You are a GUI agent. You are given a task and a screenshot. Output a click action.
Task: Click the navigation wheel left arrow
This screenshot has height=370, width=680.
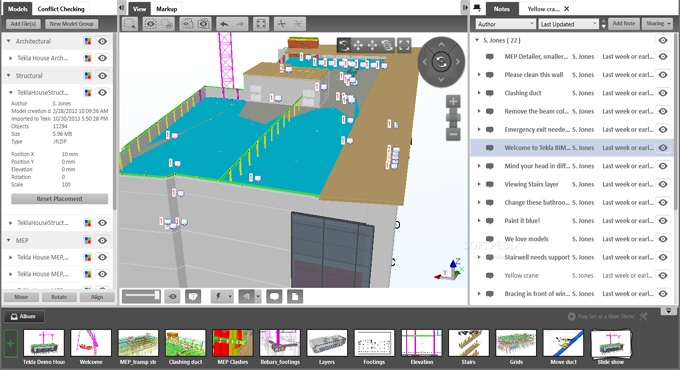425,62
